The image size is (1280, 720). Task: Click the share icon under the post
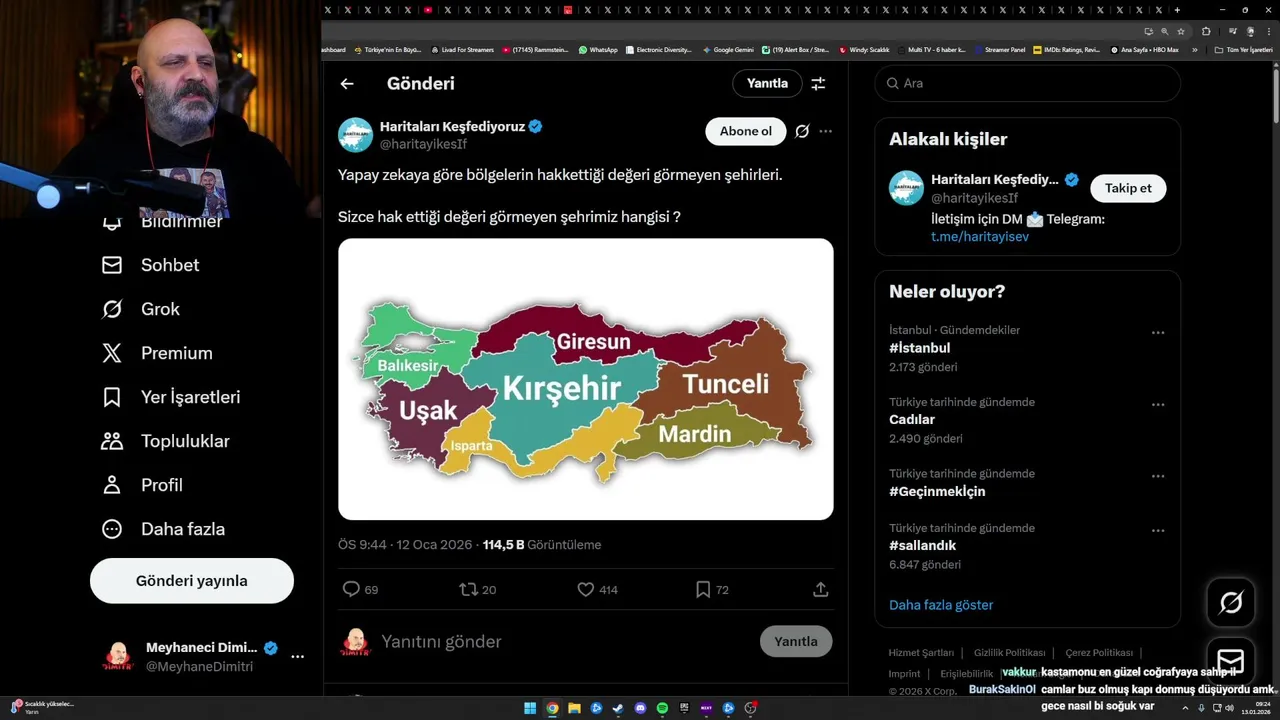click(x=821, y=590)
